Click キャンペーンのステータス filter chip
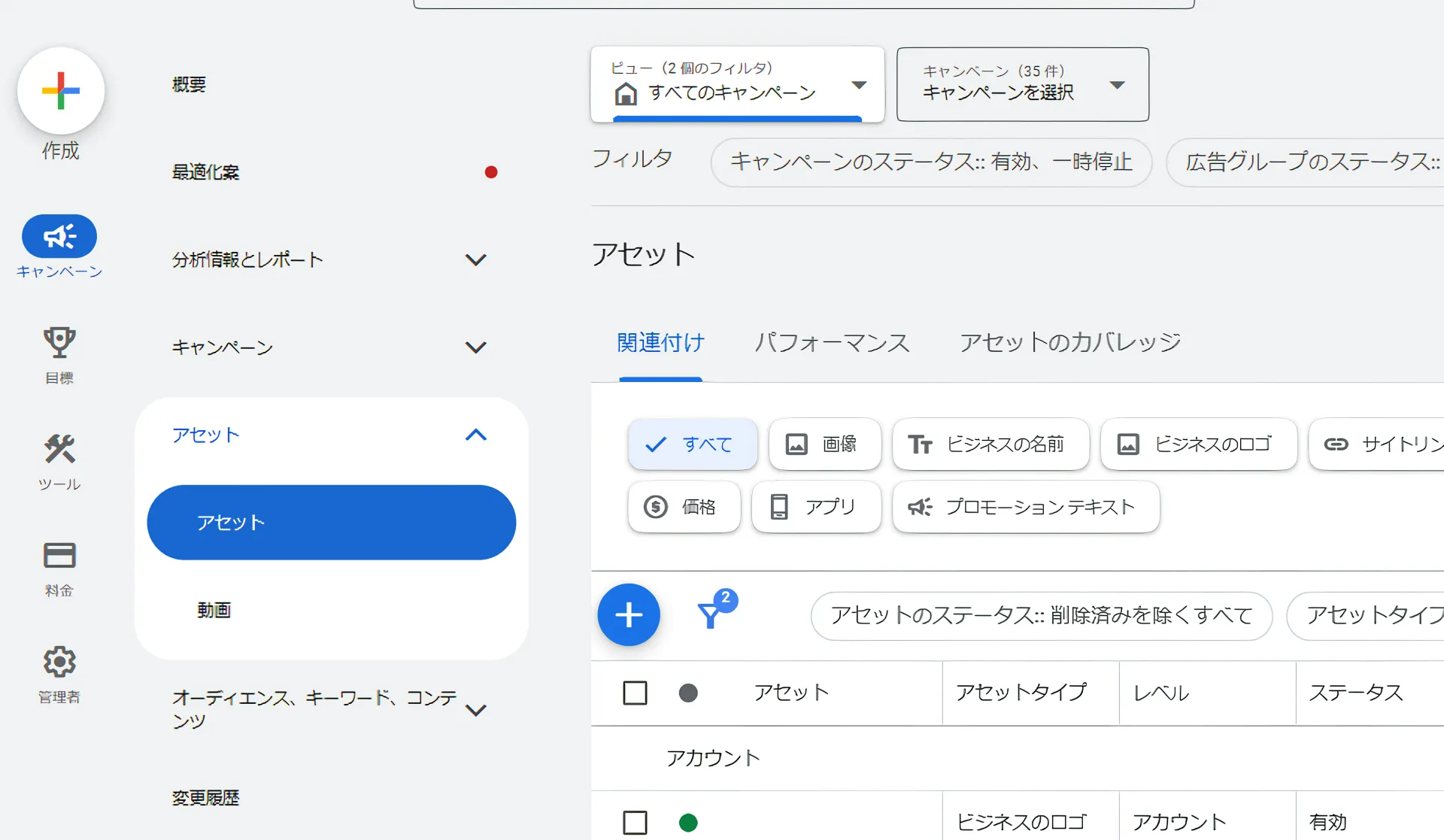Image resolution: width=1444 pixels, height=840 pixels. pyautogui.click(x=931, y=162)
